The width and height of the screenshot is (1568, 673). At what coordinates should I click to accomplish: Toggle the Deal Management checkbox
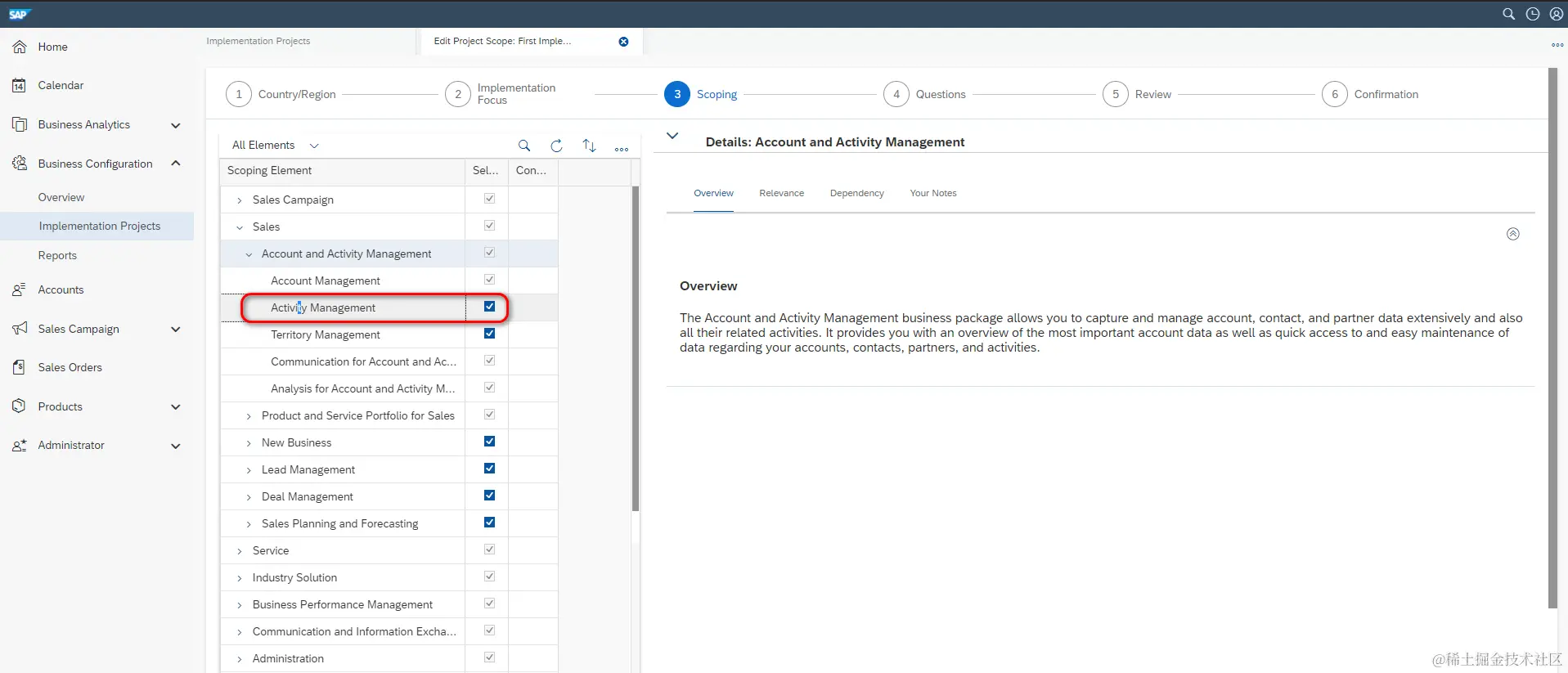point(489,496)
